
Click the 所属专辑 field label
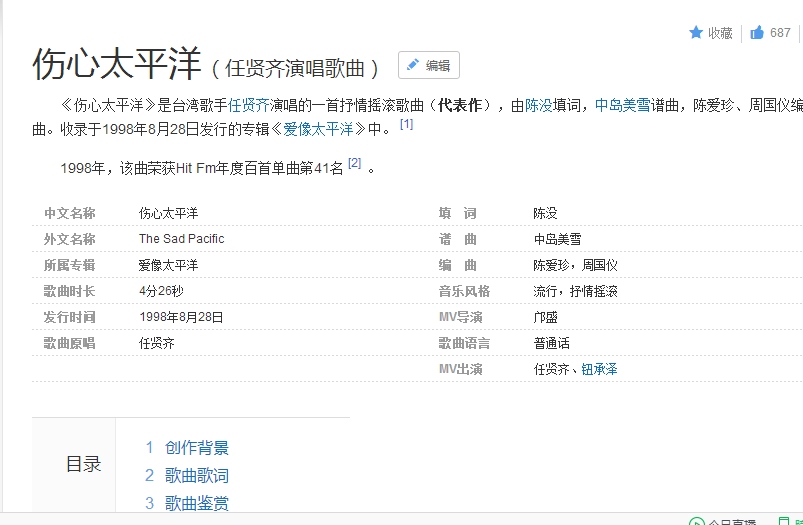coord(69,265)
